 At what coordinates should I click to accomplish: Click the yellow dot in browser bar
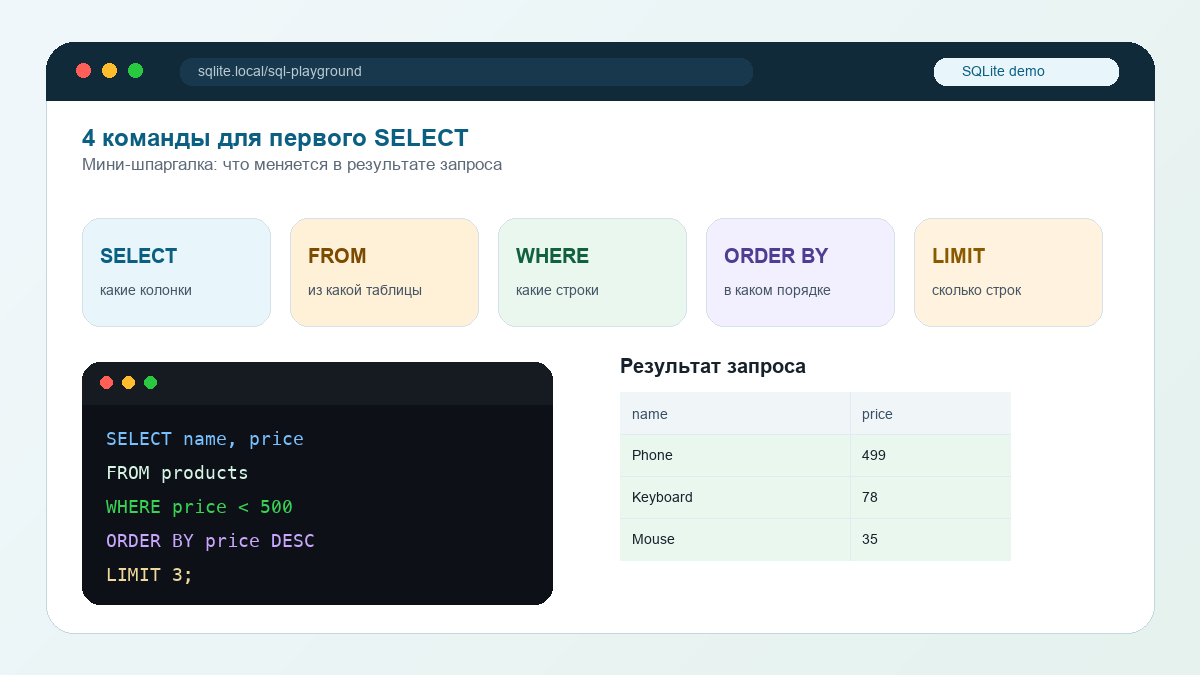coord(110,71)
